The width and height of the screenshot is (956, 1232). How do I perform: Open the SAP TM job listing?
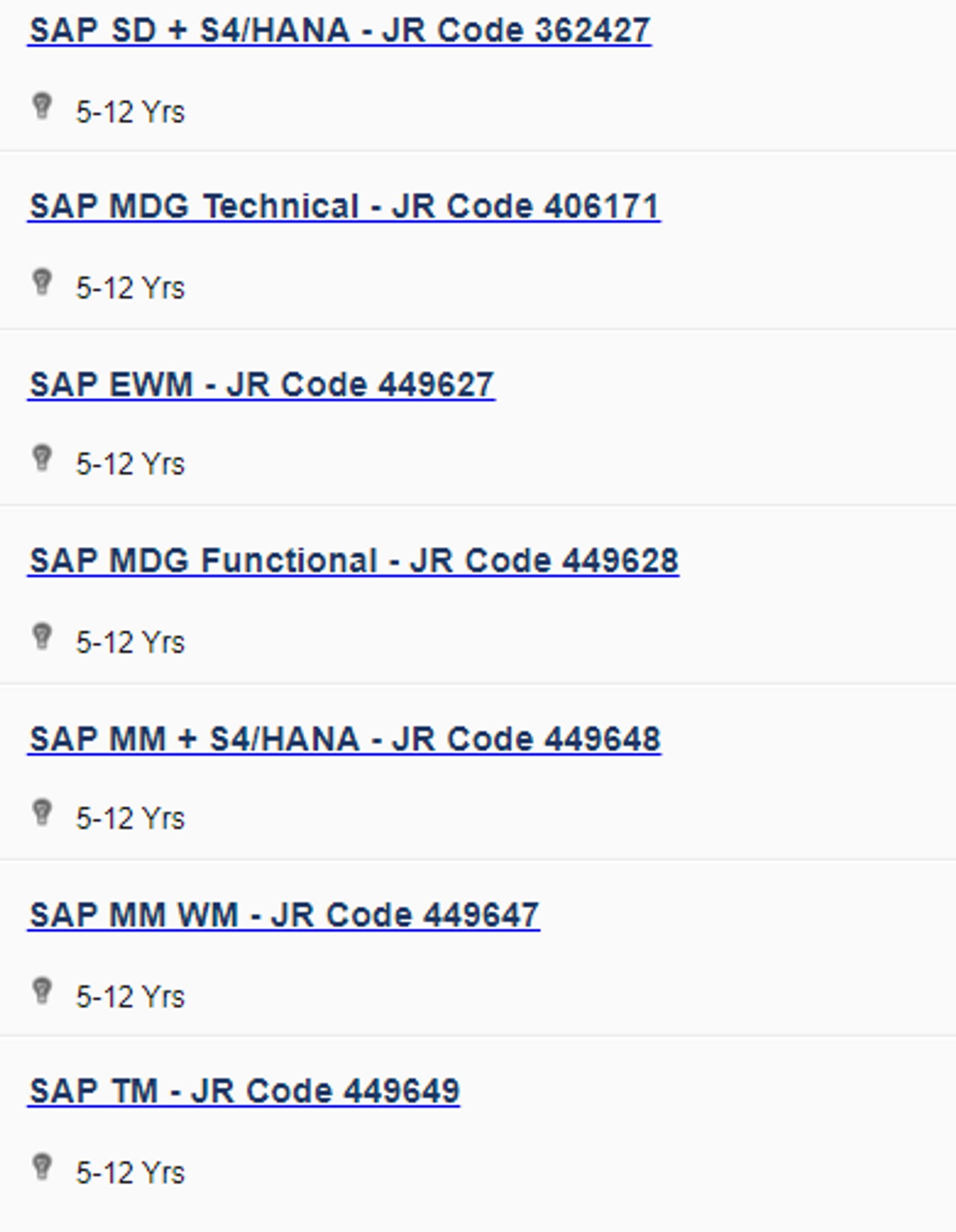[x=244, y=1091]
